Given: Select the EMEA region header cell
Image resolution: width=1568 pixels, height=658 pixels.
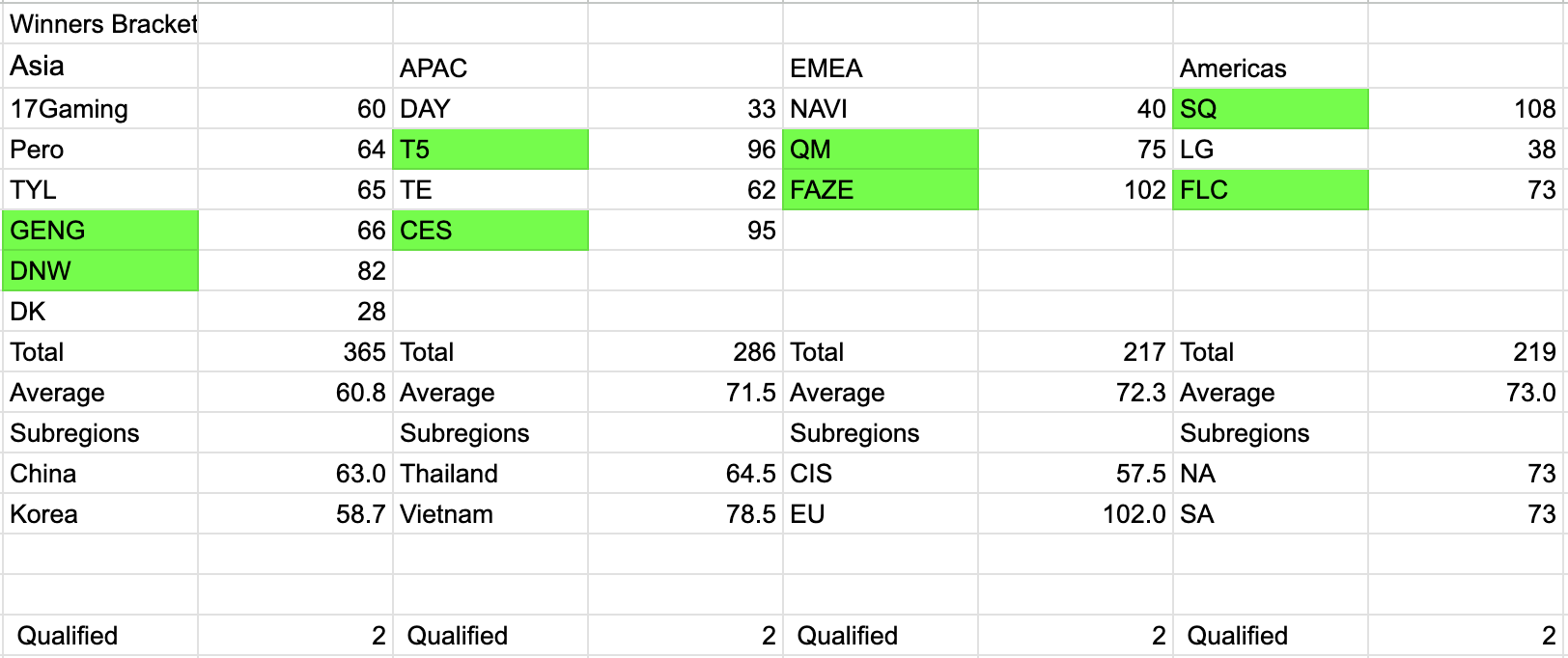Looking at the screenshot, I should 881,69.
